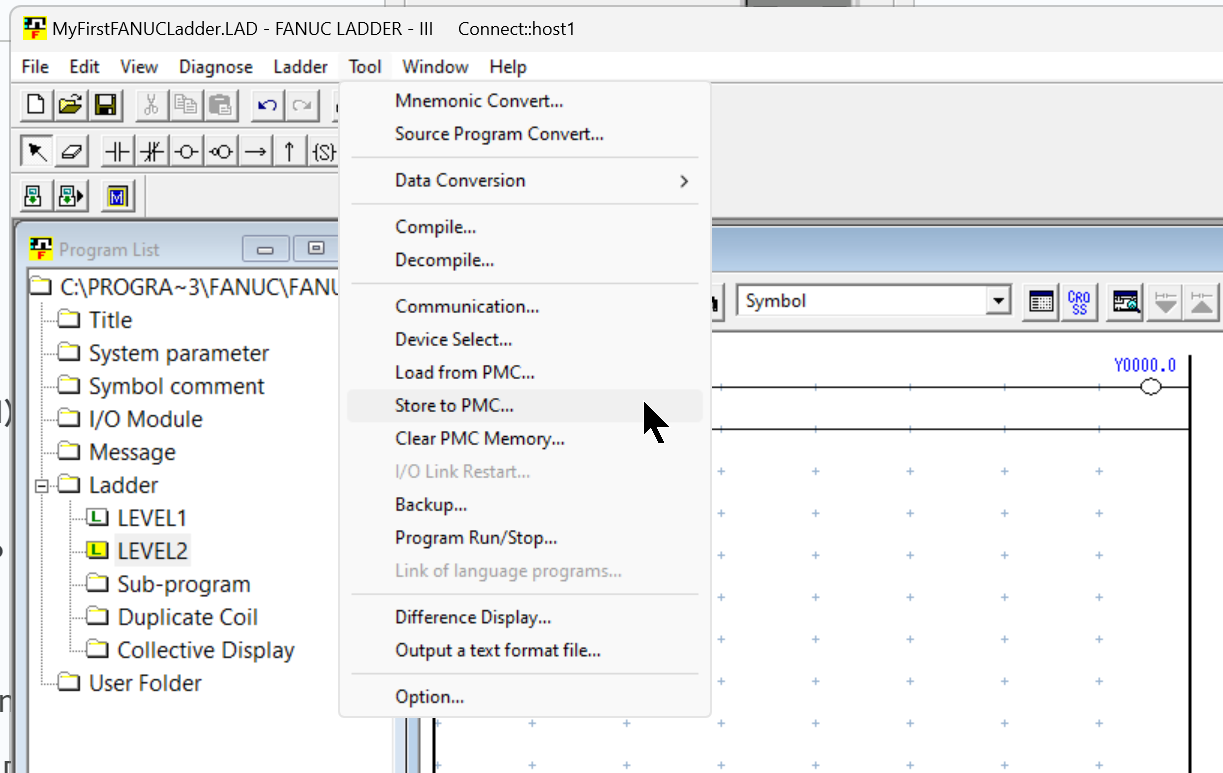
Task: Choose the Eraser delete tool
Action: point(71,152)
